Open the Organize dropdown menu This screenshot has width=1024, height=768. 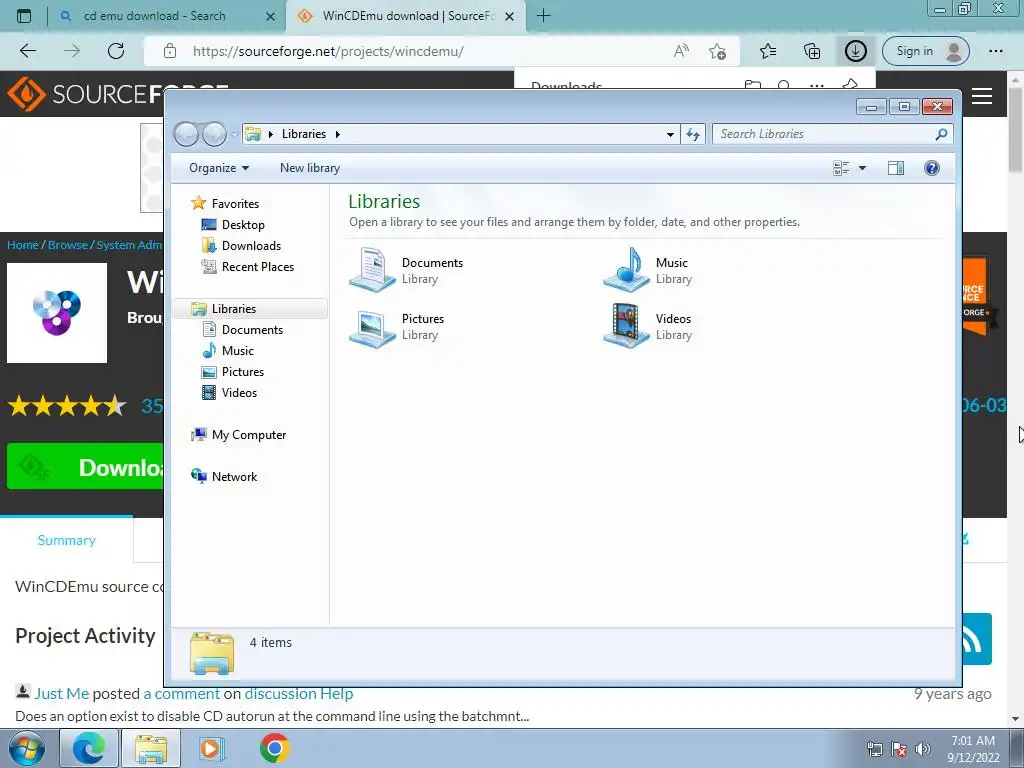[x=219, y=168]
